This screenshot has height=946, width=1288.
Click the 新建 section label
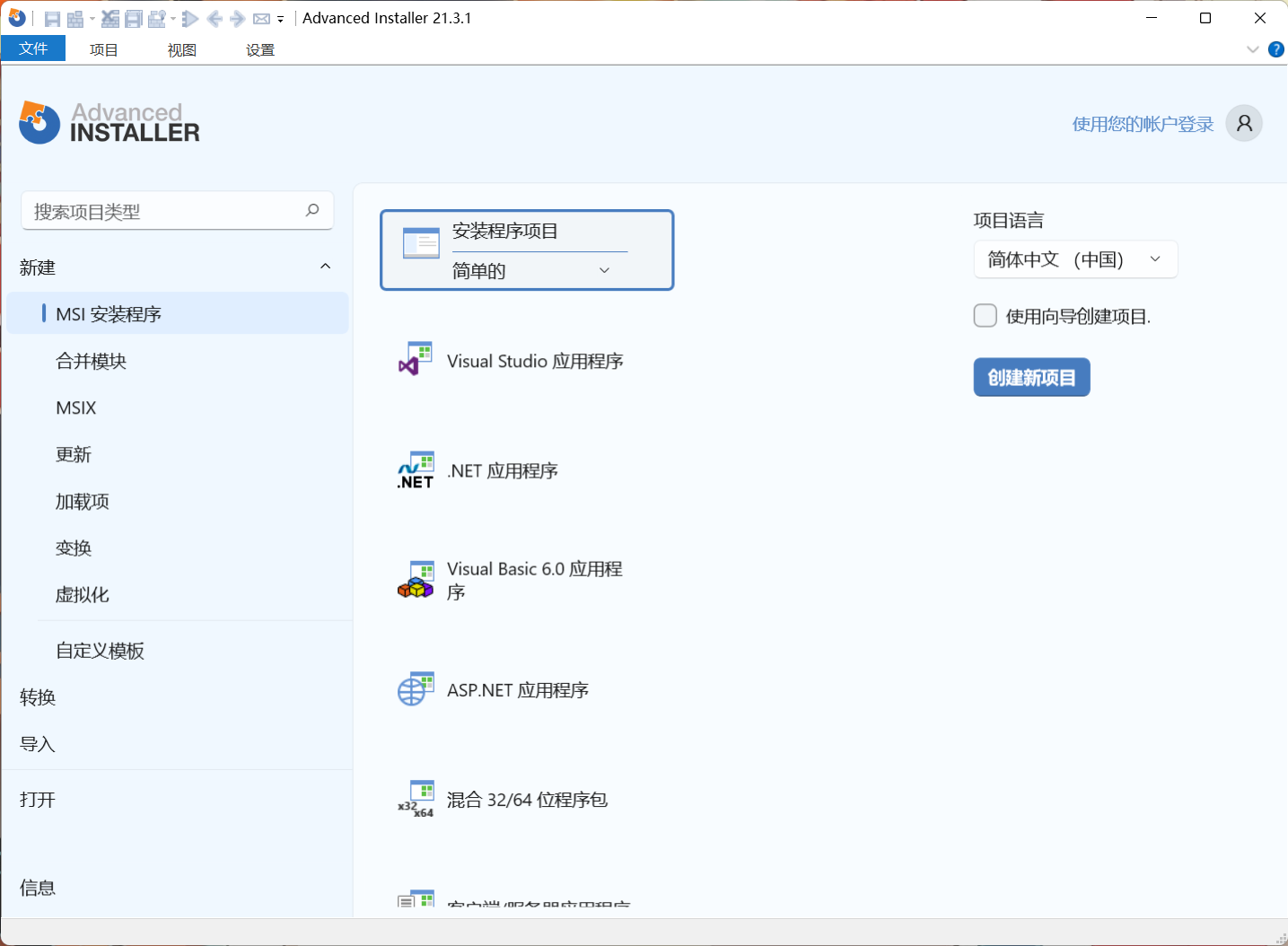tap(38, 267)
